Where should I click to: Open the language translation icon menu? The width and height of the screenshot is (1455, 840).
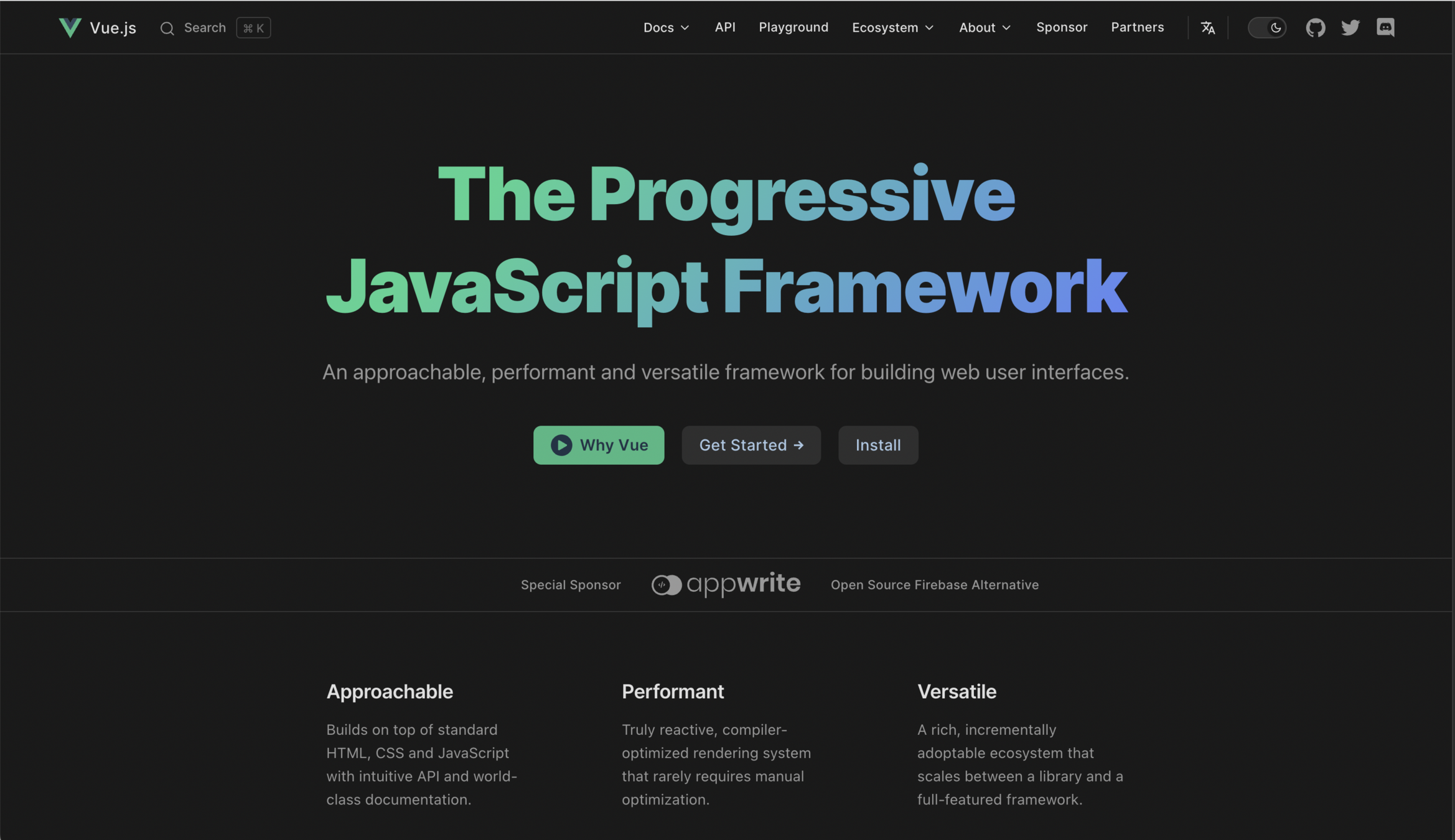click(x=1207, y=27)
